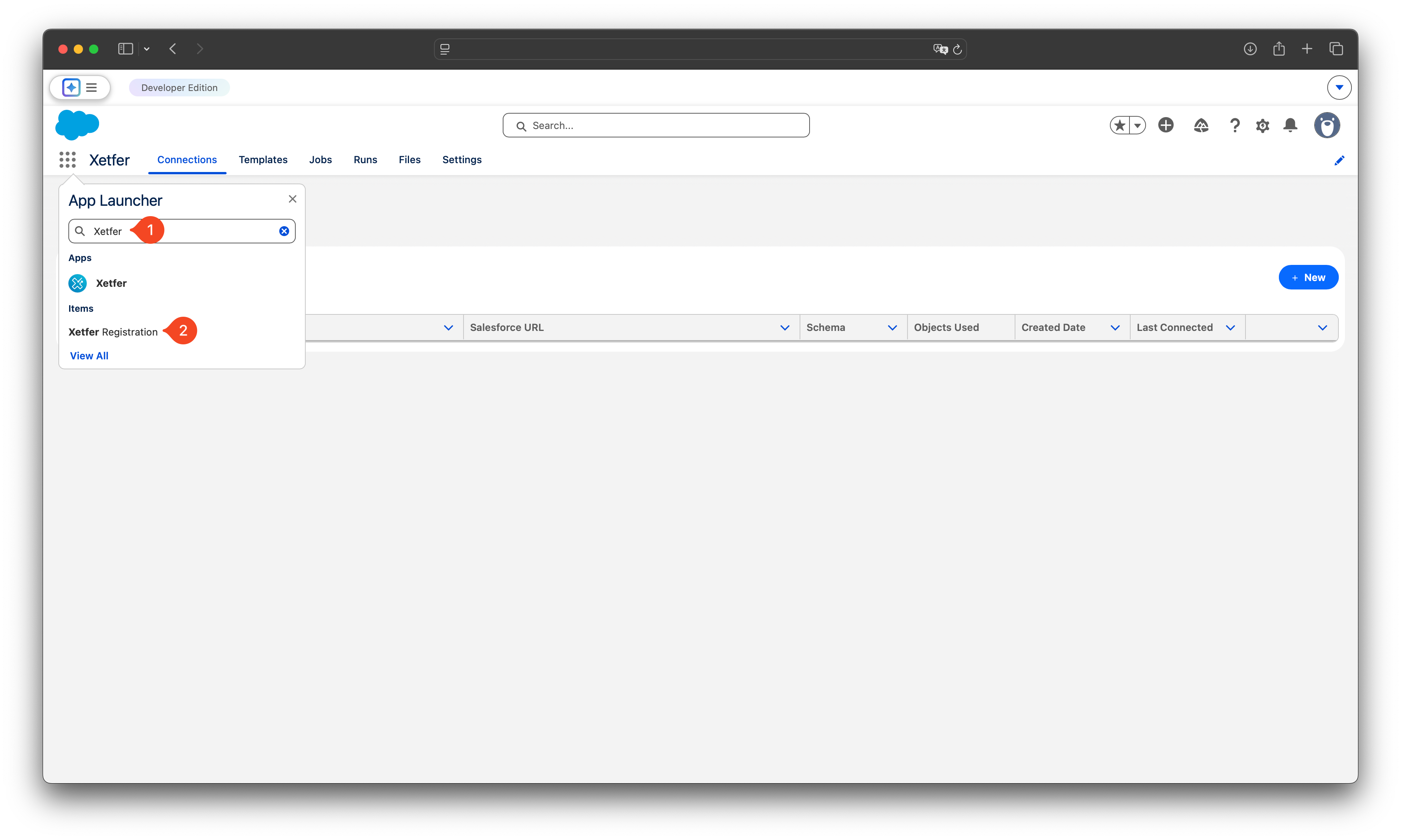Expand the Salesforce URL column filter arrow

(x=785, y=327)
